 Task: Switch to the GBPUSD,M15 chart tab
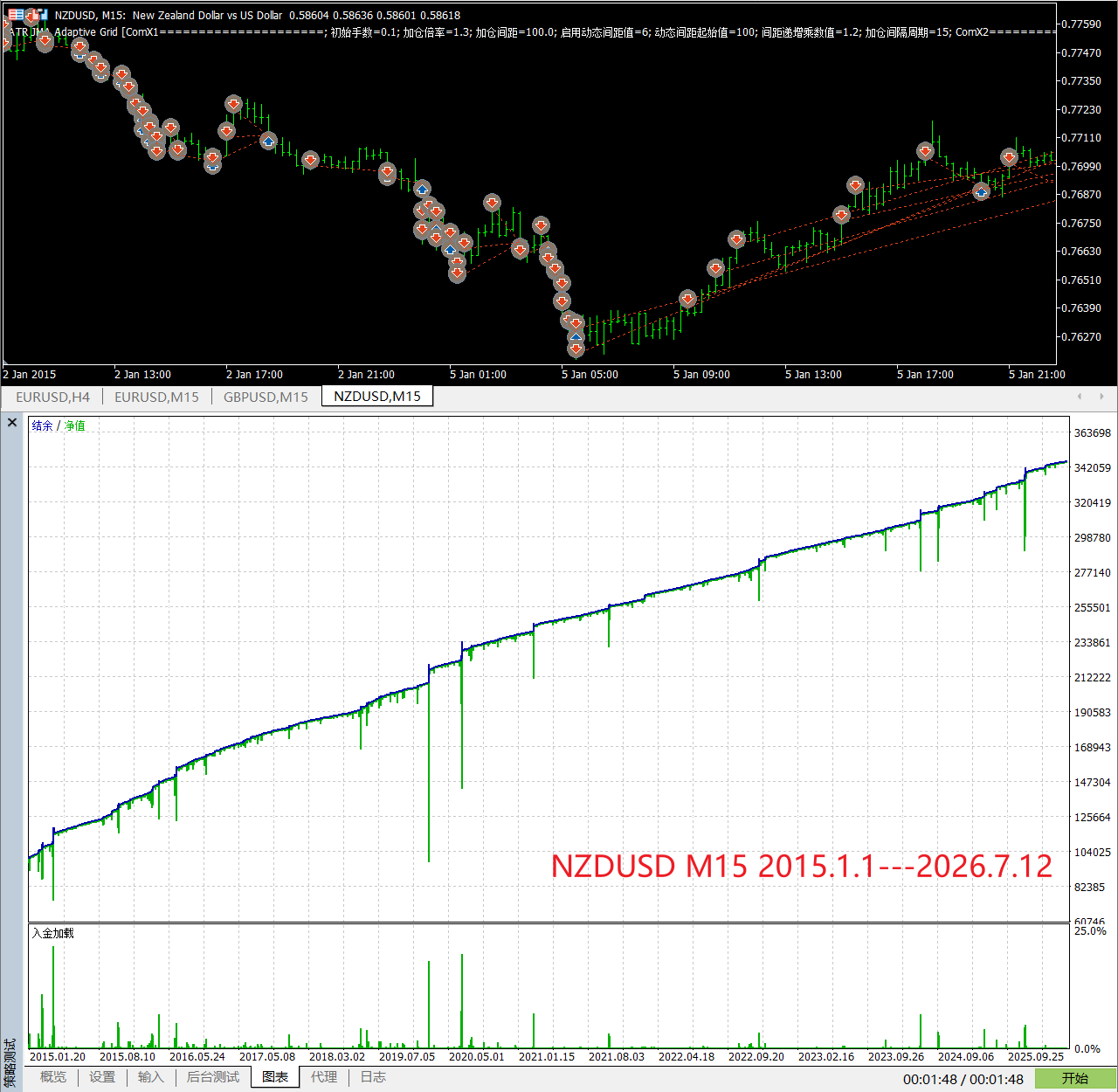[x=266, y=397]
